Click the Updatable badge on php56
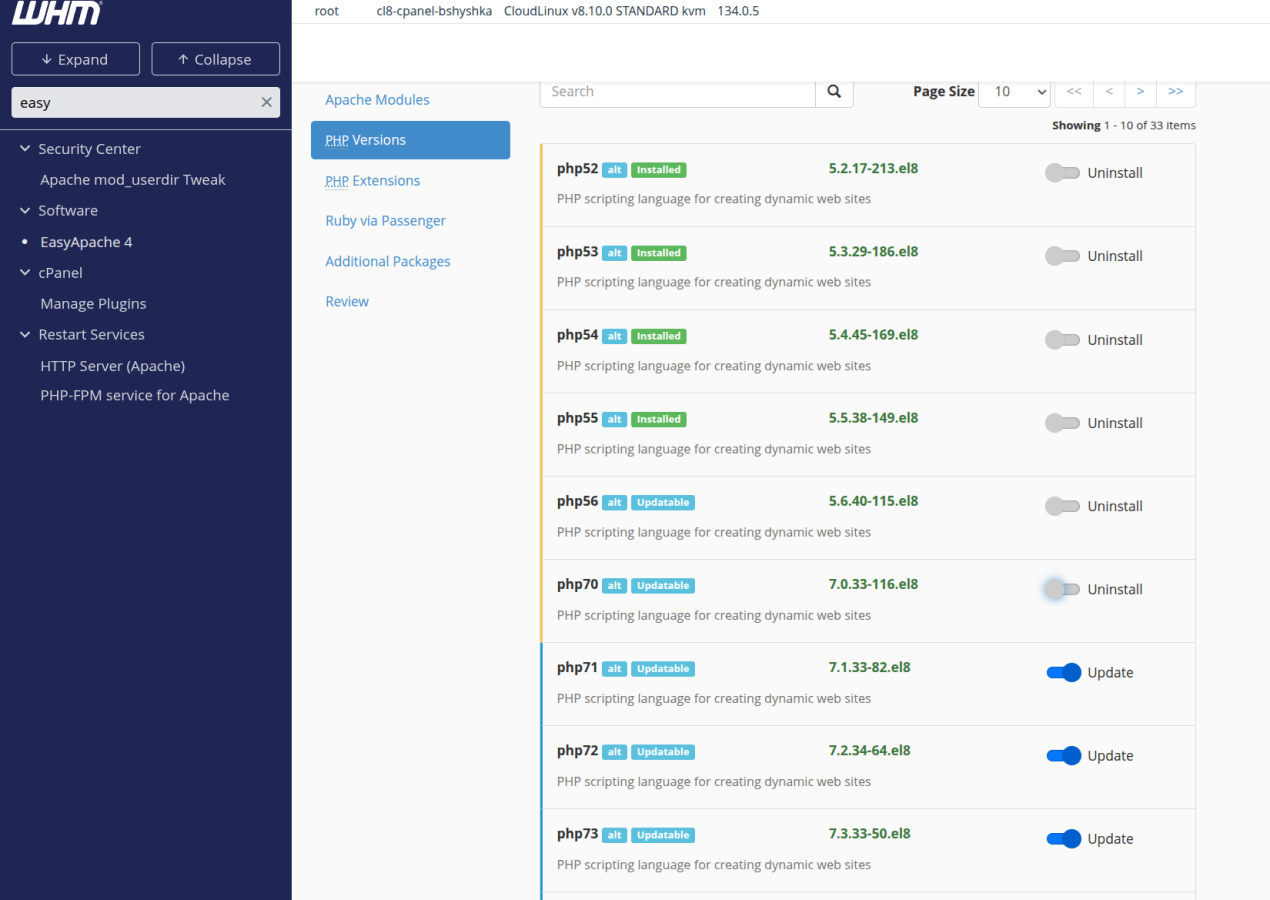This screenshot has width=1270, height=900. click(x=662, y=503)
